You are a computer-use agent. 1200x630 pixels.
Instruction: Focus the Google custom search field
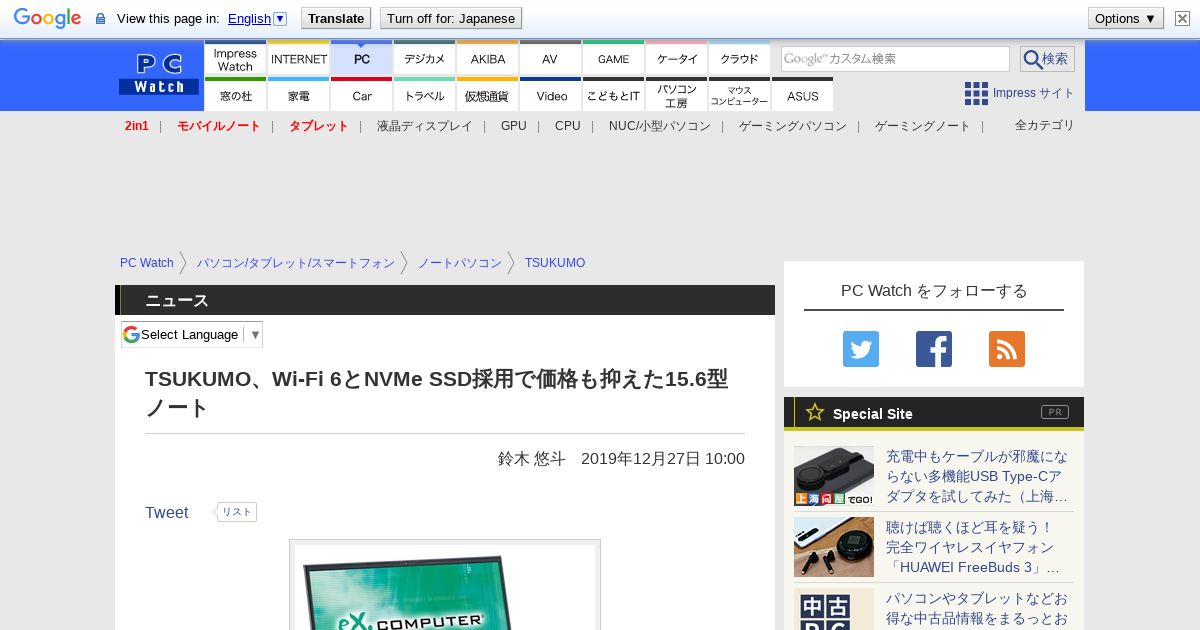pos(895,59)
